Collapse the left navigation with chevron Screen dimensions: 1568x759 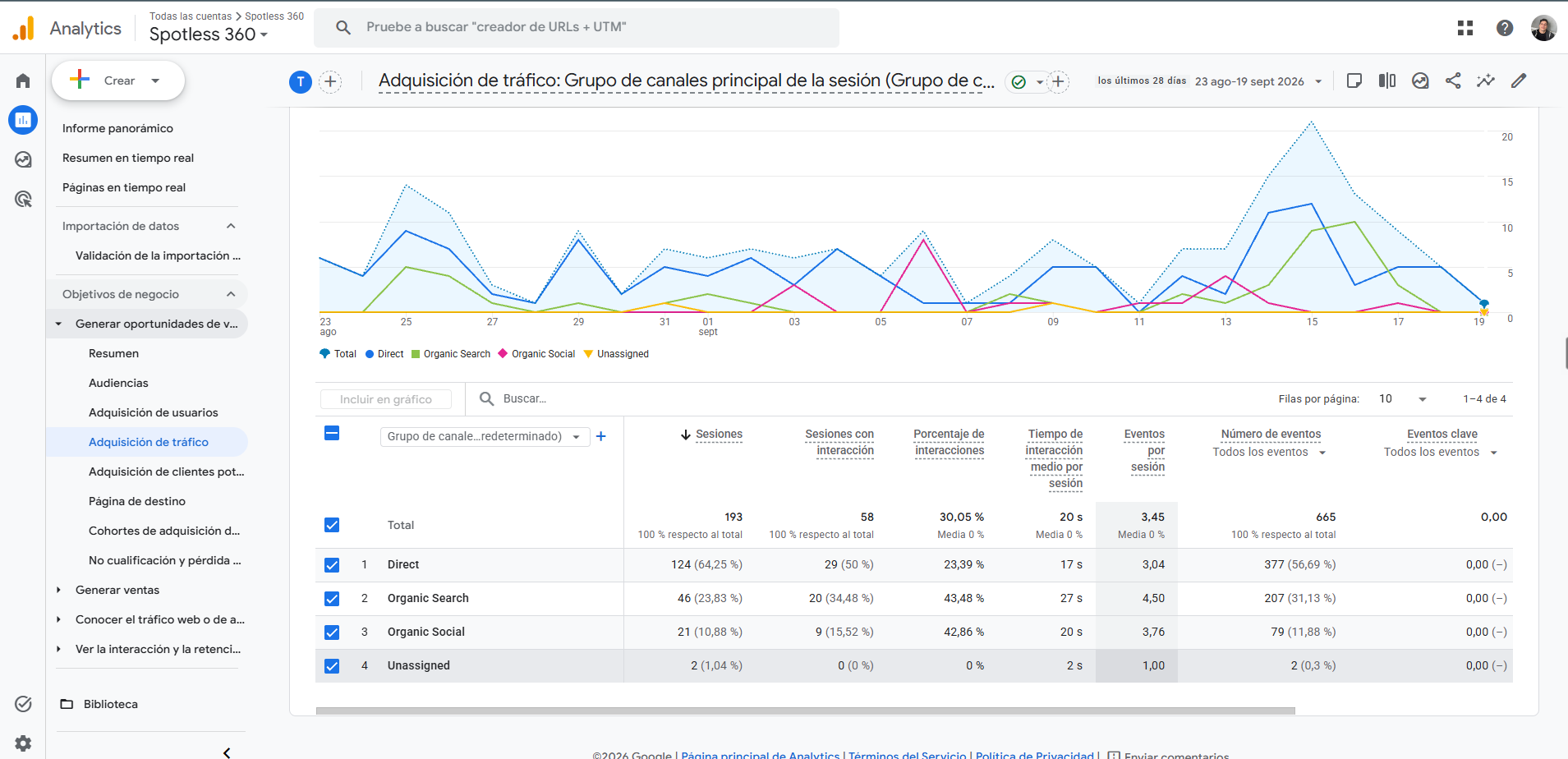pyautogui.click(x=227, y=752)
